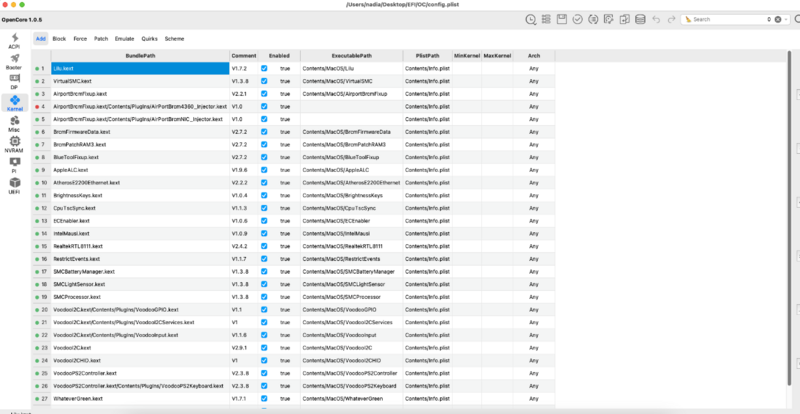Select the Lilu.kext bundle path cell
The height and width of the screenshot is (414, 800).
pos(140,68)
